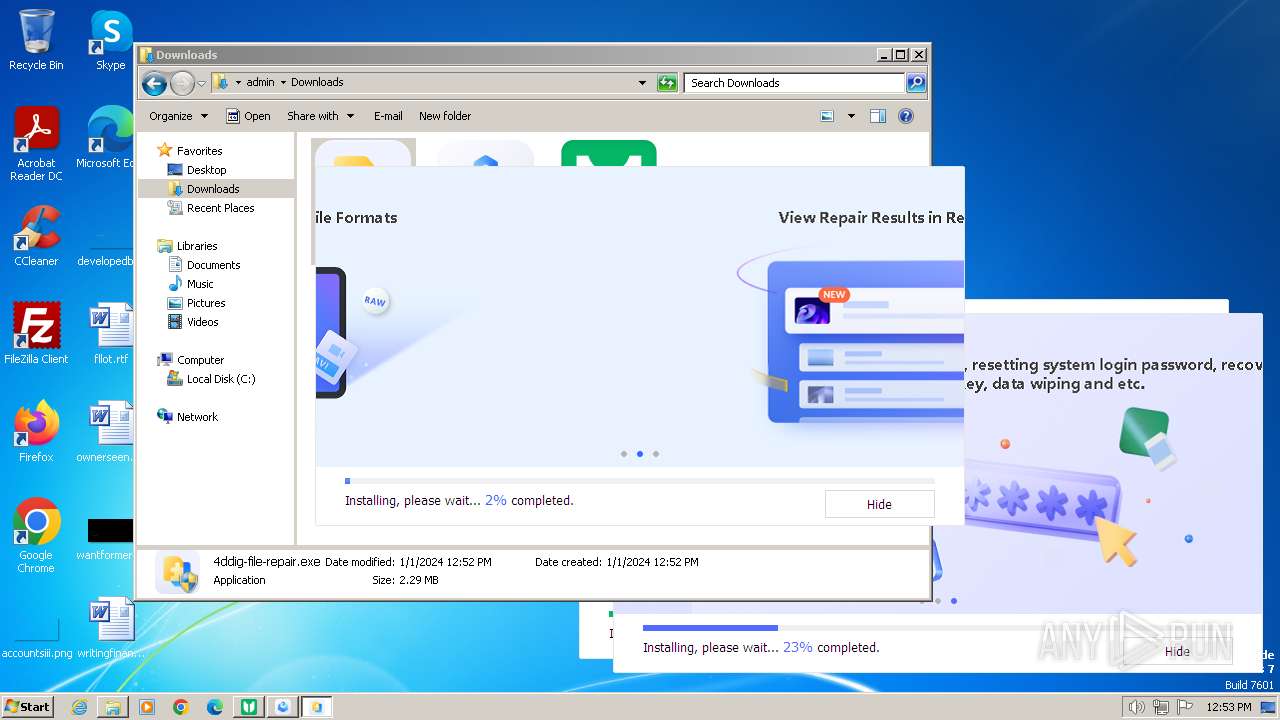This screenshot has height=720, width=1280.
Task: Select Desktop under Favorites
Action: tap(206, 170)
